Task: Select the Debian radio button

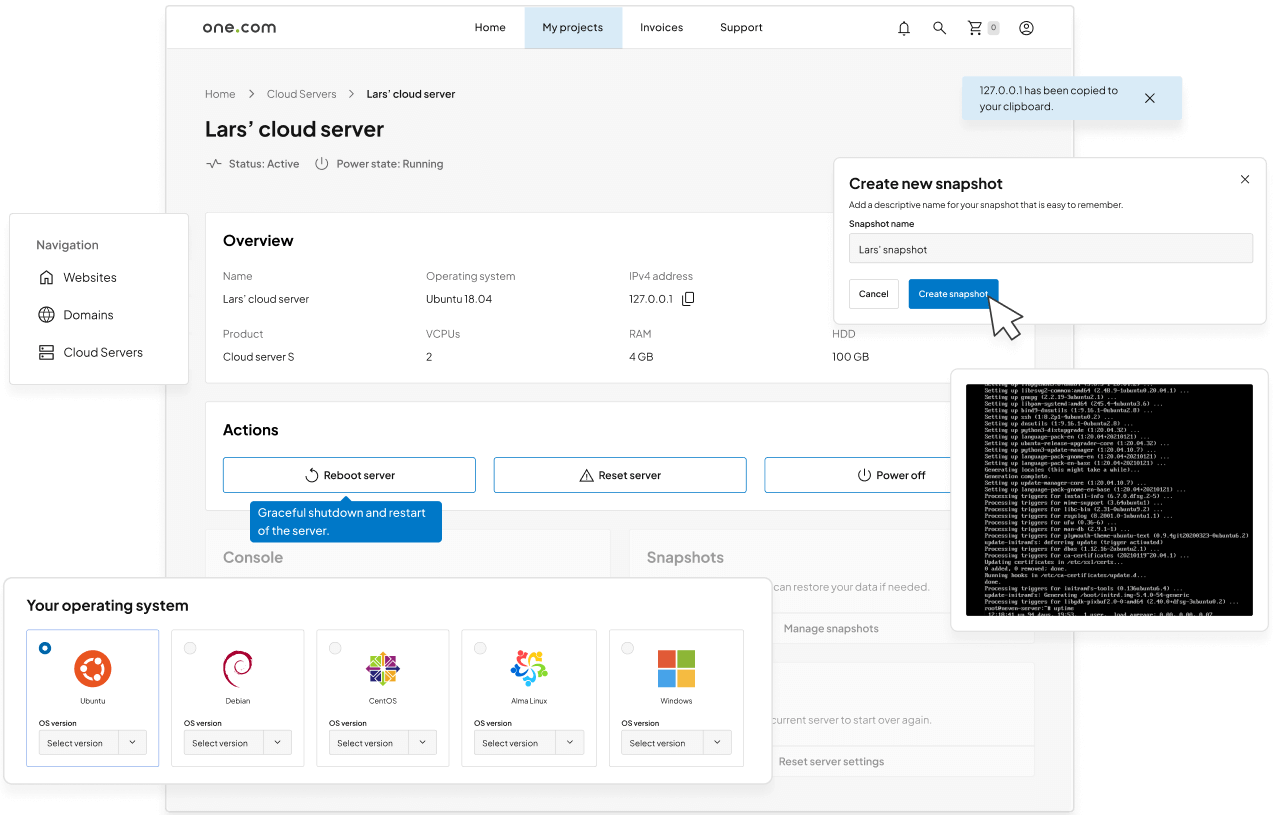Action: [x=190, y=648]
